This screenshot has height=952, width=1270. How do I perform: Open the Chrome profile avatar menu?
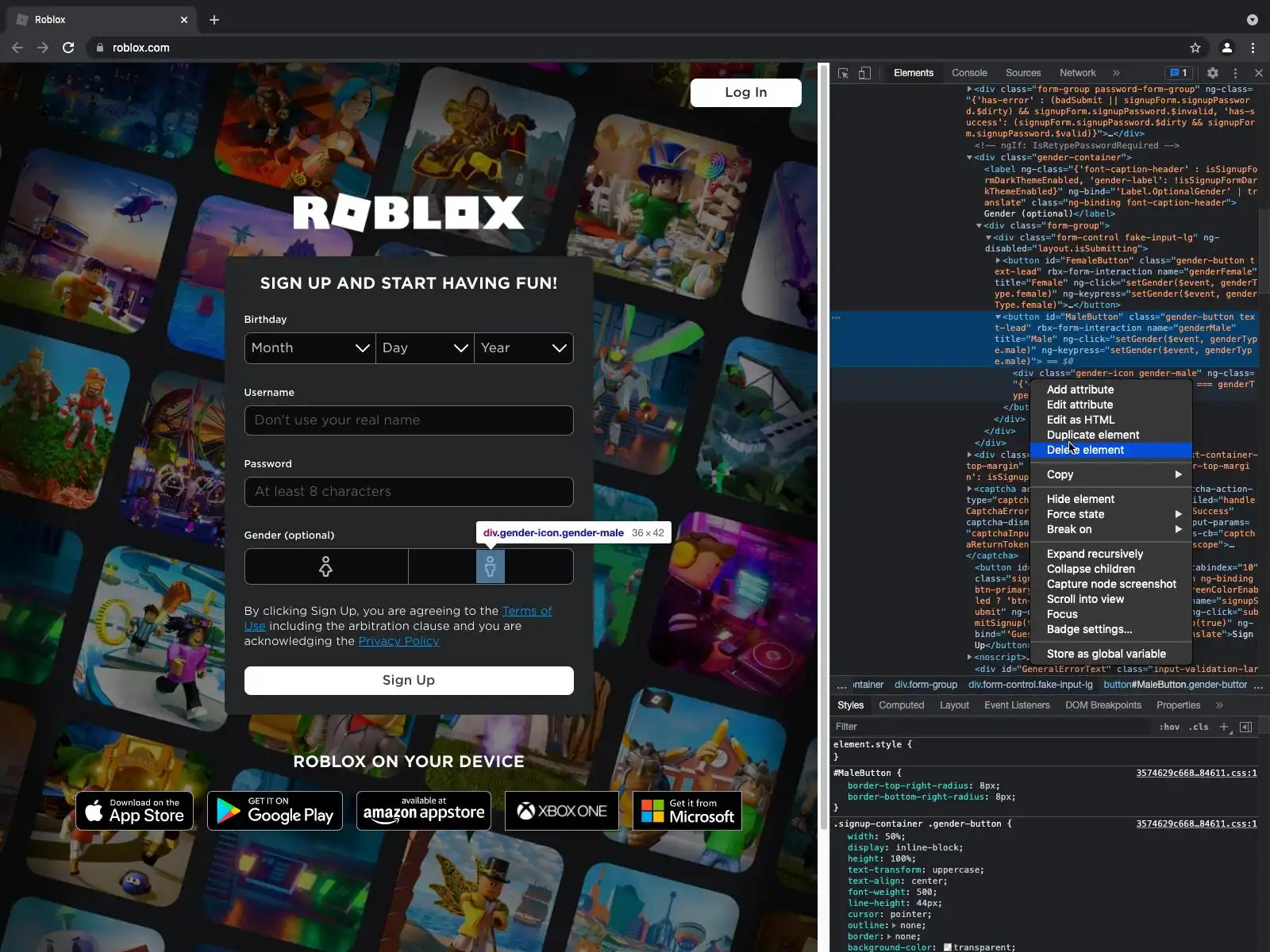[x=1226, y=48]
